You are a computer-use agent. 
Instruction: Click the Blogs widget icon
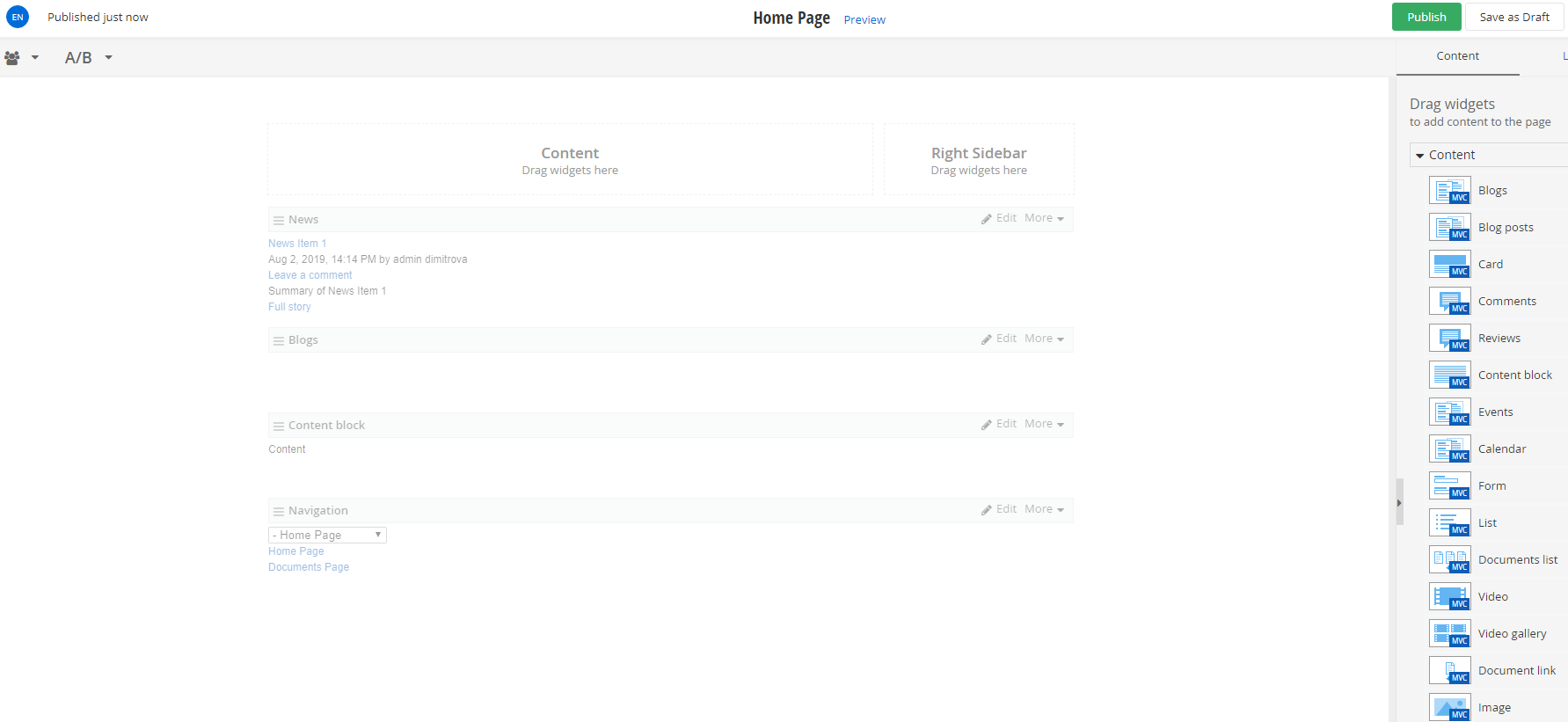(x=1449, y=190)
